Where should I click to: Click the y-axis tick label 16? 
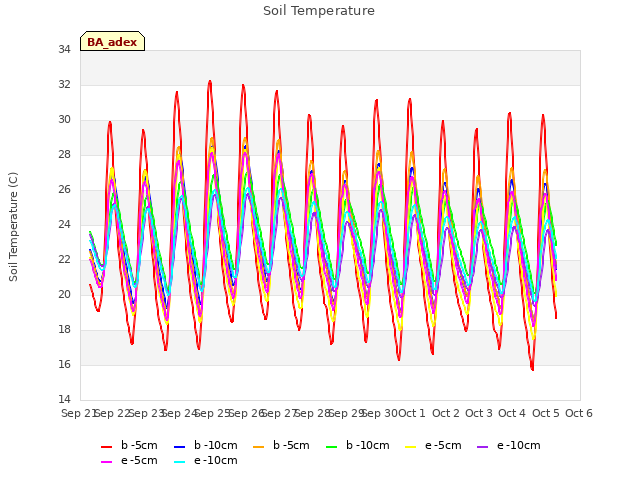64,364
